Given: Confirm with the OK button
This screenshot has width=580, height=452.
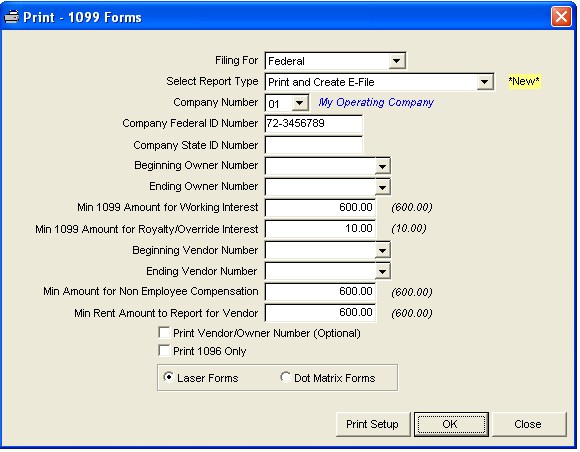Looking at the screenshot, I should 451,424.
